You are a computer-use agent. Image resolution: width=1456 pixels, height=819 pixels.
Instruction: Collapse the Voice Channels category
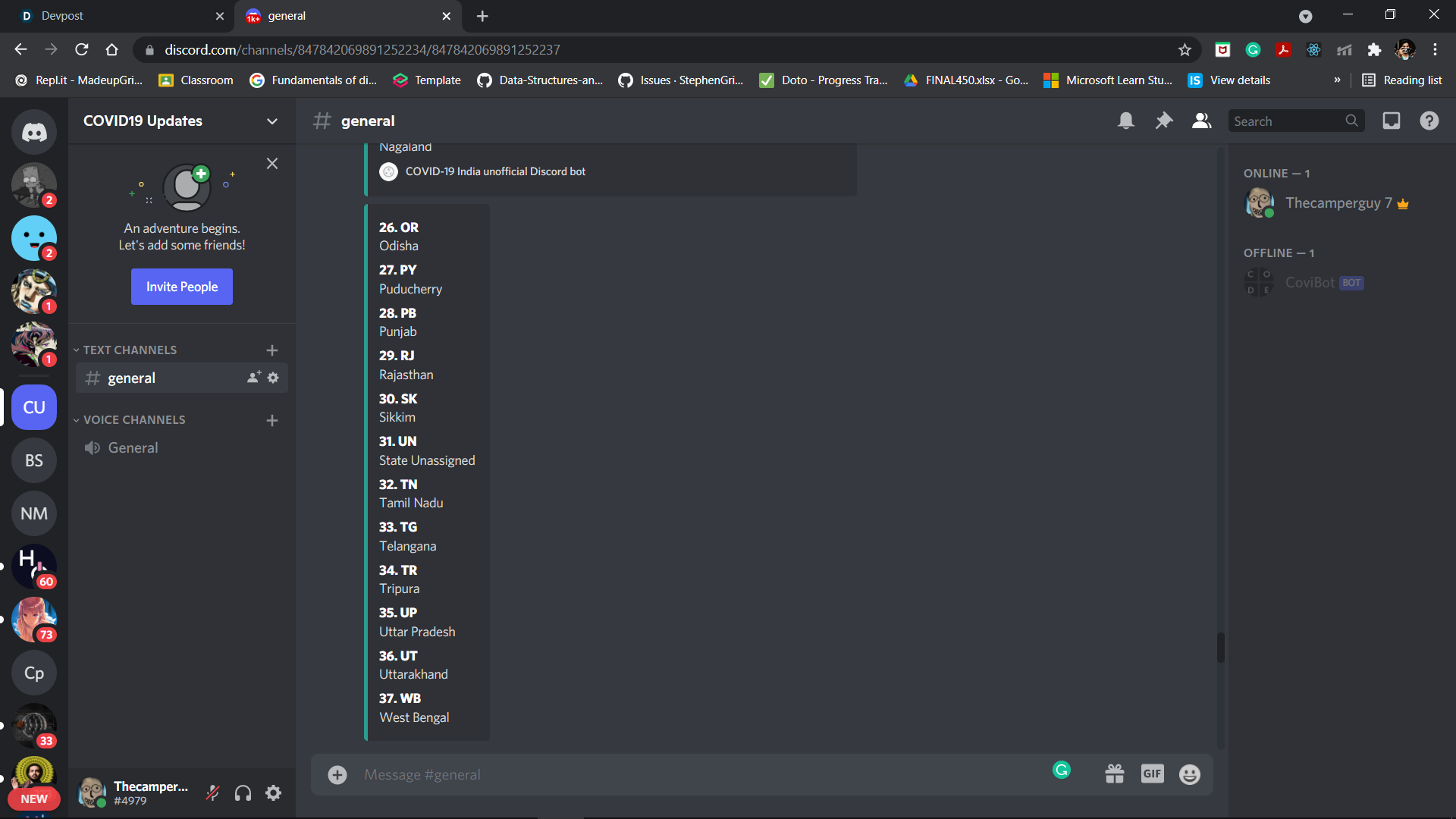(x=133, y=419)
